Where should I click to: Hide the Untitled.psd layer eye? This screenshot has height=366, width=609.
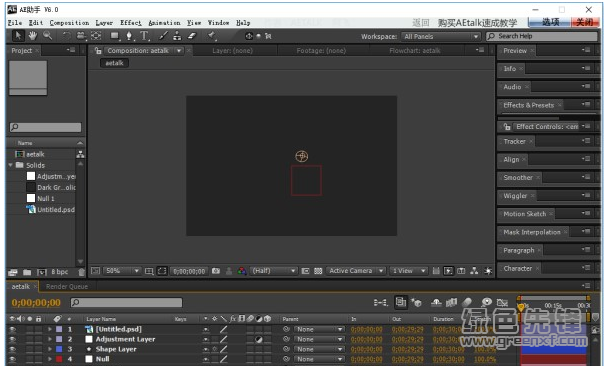click(x=12, y=329)
